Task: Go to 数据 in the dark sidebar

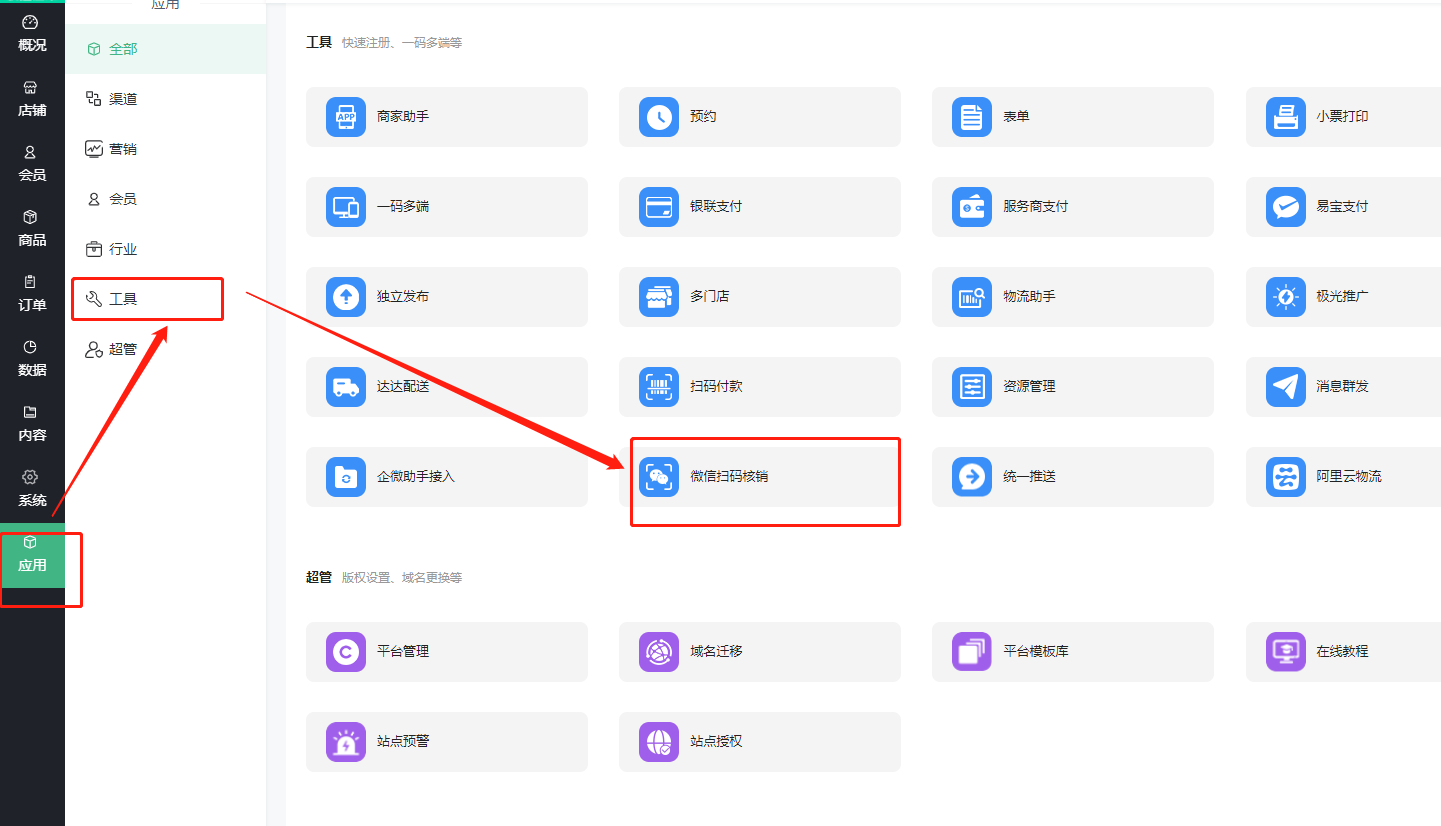Action: (32, 359)
